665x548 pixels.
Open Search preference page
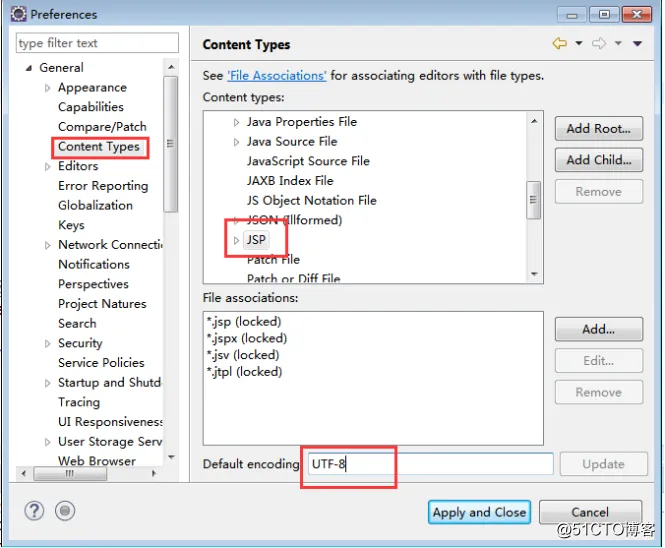click(x=77, y=324)
